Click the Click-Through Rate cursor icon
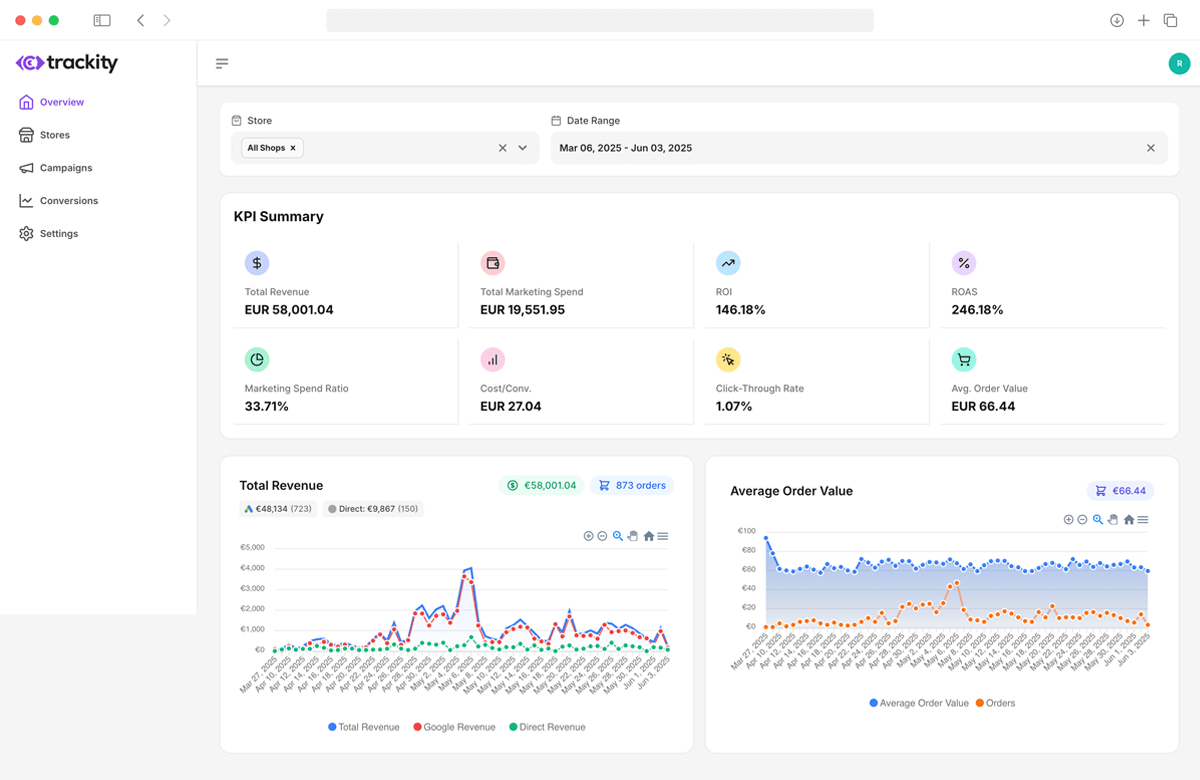 pyautogui.click(x=728, y=359)
